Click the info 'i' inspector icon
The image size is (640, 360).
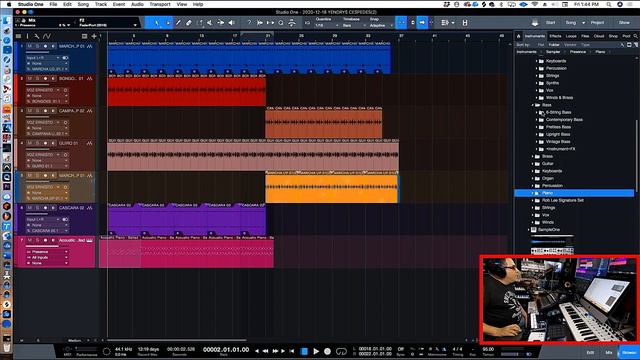point(28,36)
